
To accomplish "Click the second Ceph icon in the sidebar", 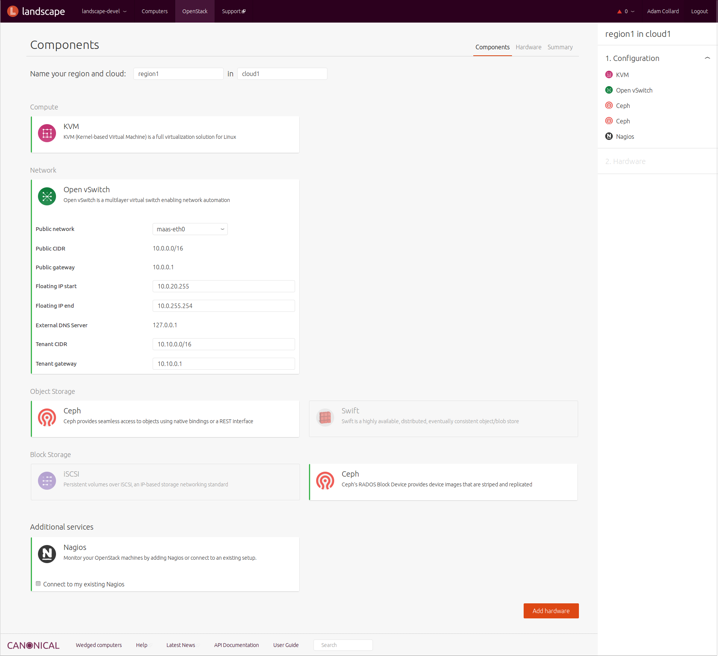I will click(609, 121).
